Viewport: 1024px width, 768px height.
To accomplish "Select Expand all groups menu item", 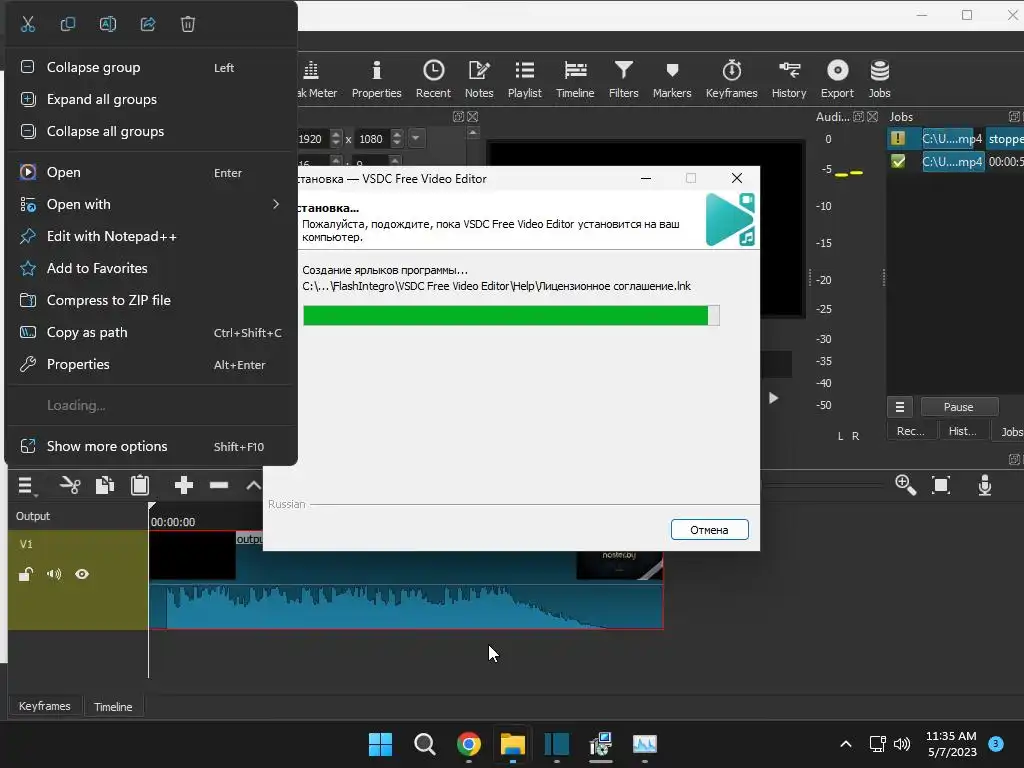I will [x=150, y=99].
